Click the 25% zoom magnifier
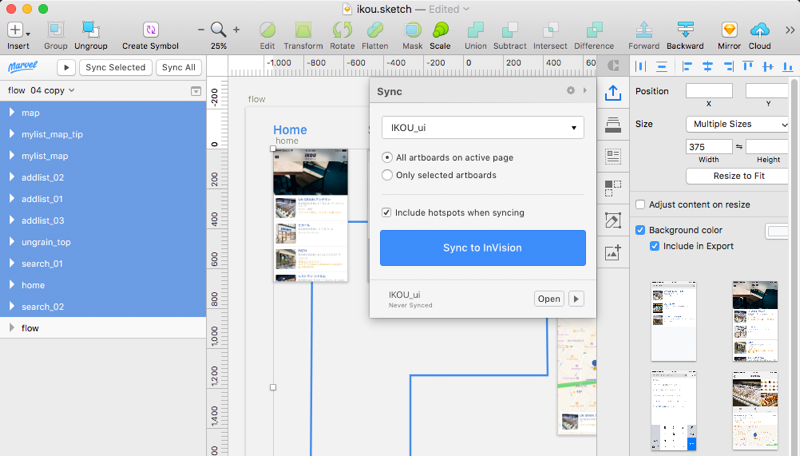 pos(218,30)
